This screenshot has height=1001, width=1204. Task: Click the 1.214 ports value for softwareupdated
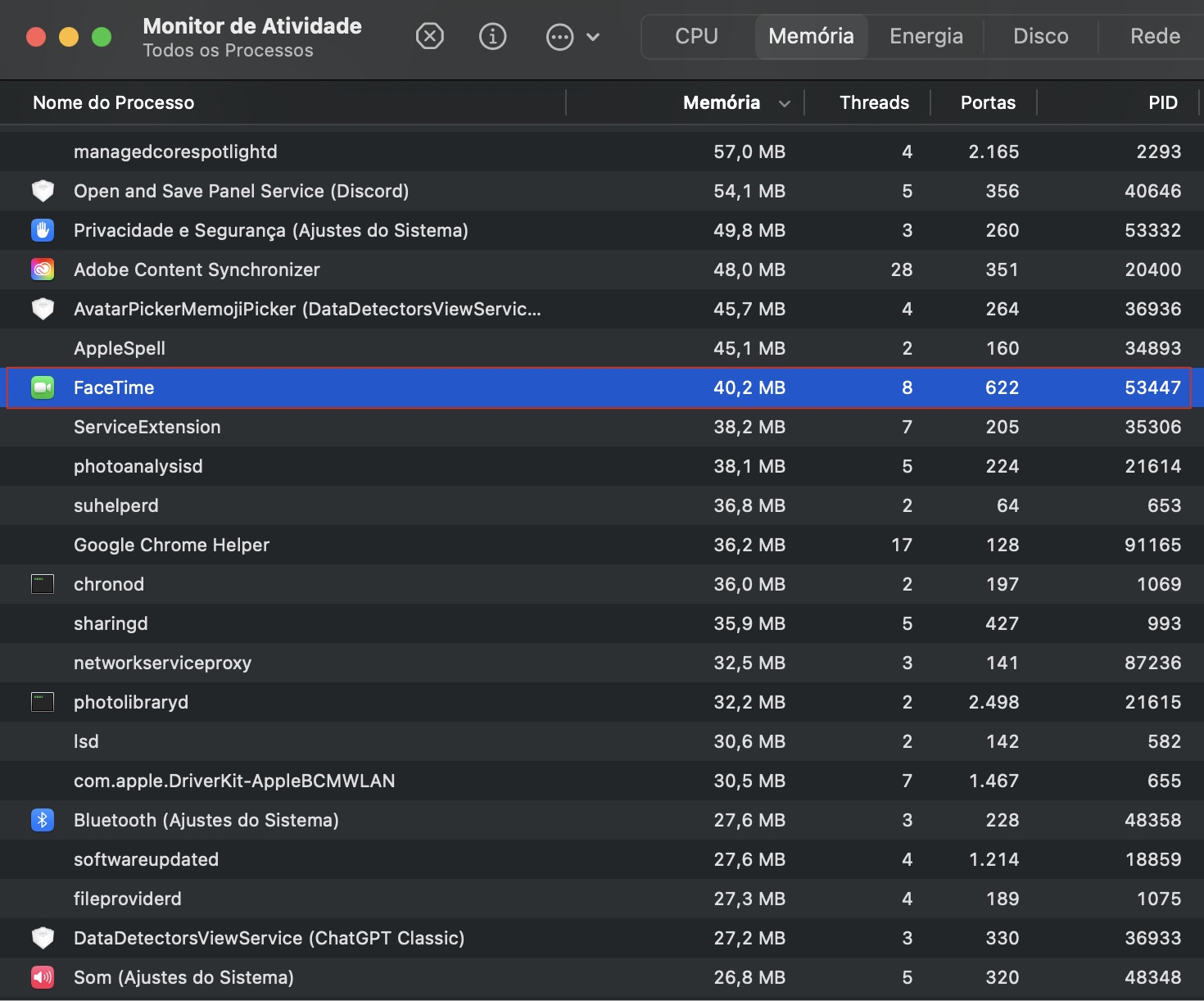[994, 859]
